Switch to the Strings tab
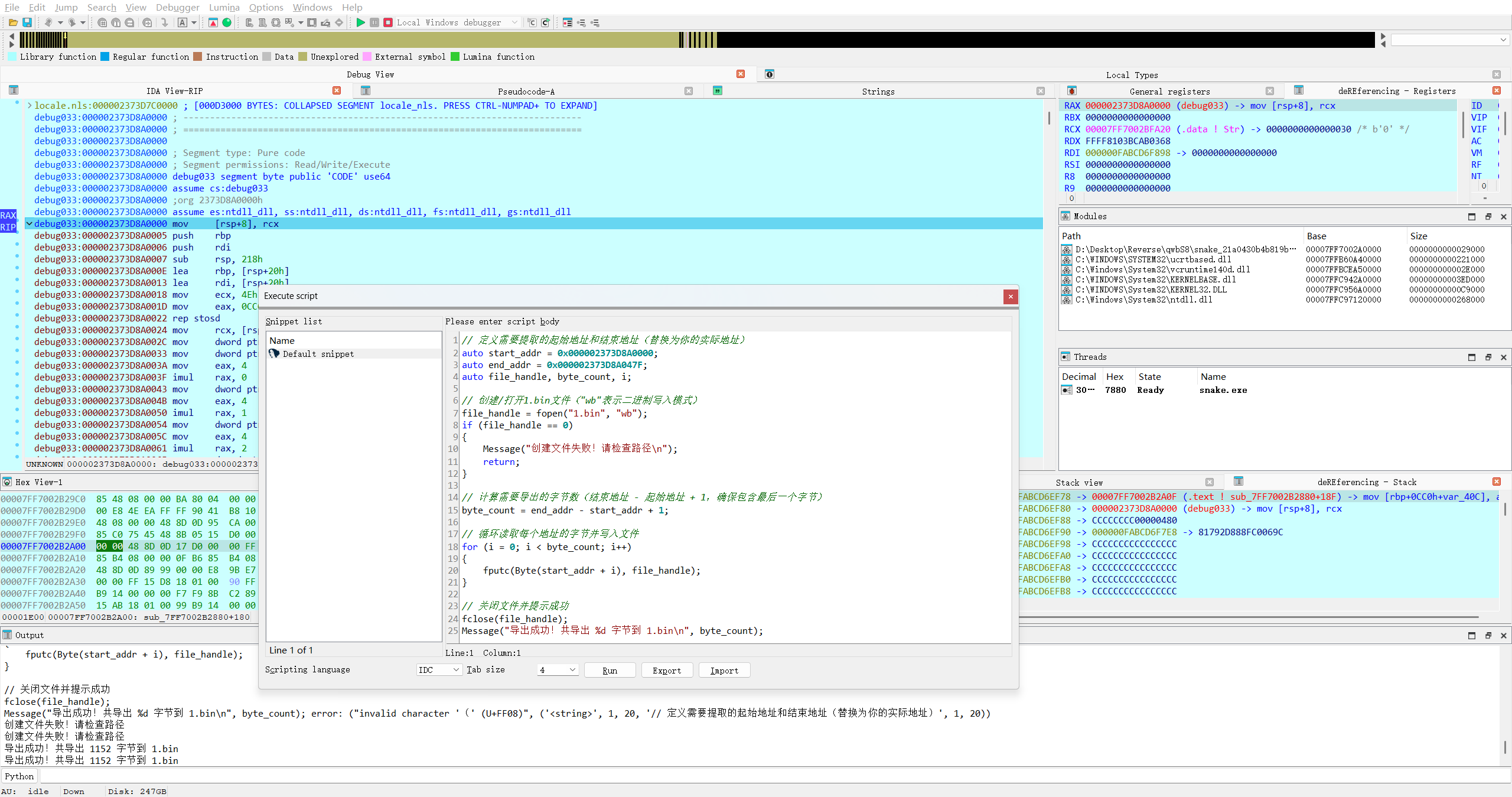 878,91
